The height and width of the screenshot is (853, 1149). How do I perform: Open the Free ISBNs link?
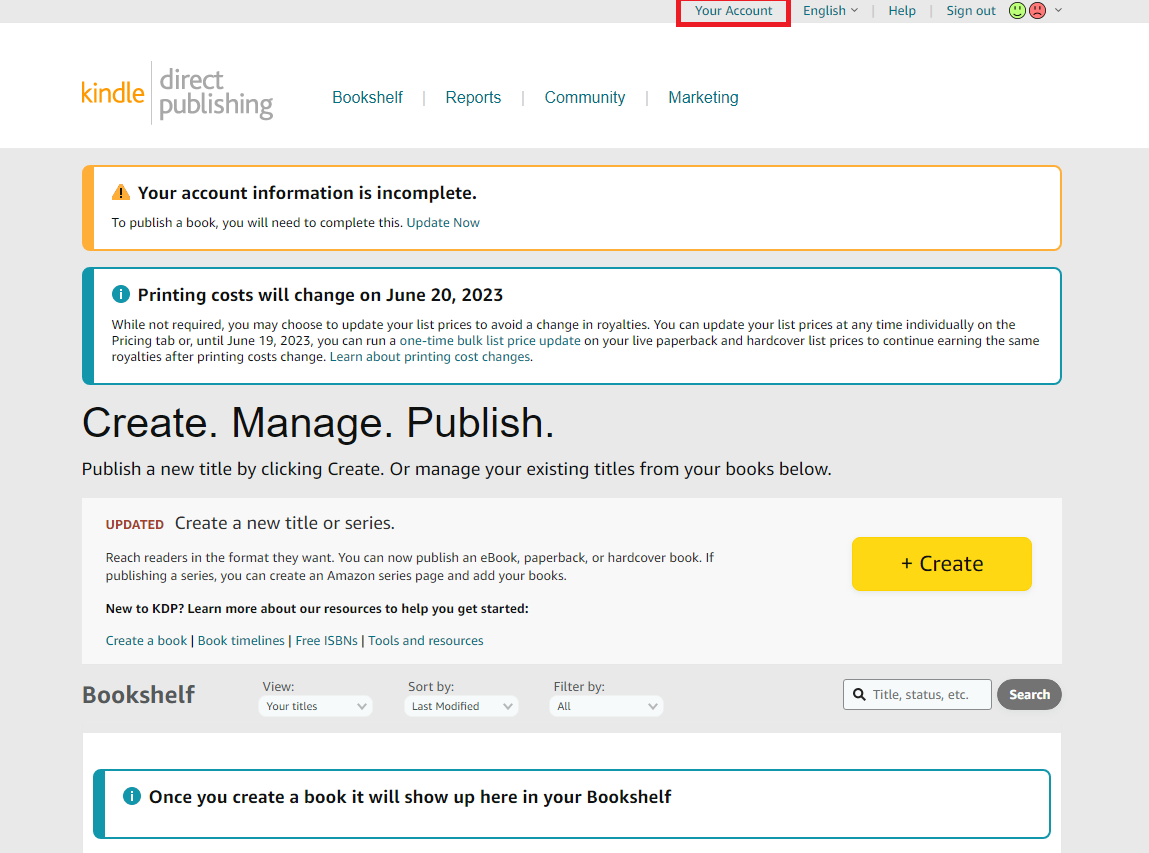(x=327, y=640)
